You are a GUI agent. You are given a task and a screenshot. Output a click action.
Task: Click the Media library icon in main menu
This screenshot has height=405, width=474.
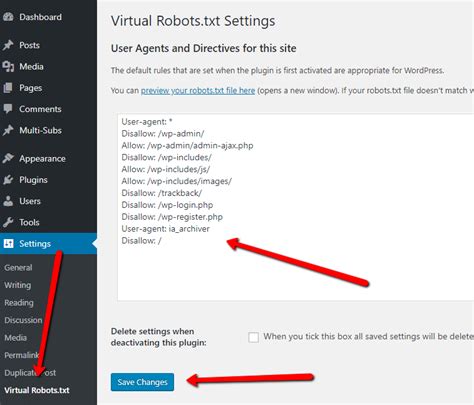tap(8, 66)
